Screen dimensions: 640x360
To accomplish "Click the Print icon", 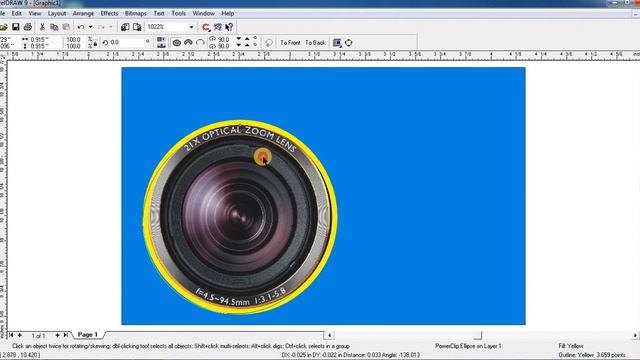I will [x=28, y=27].
